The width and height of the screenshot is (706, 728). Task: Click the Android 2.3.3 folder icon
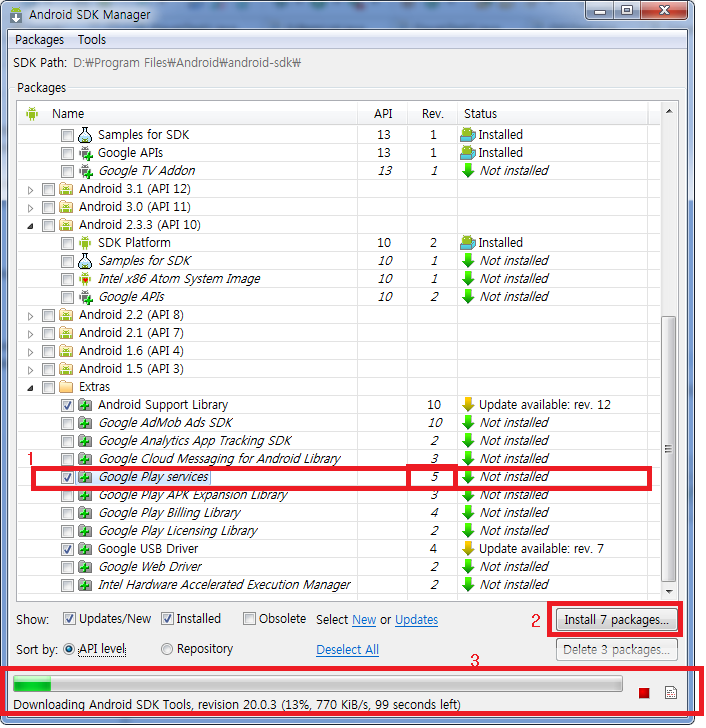[66, 225]
